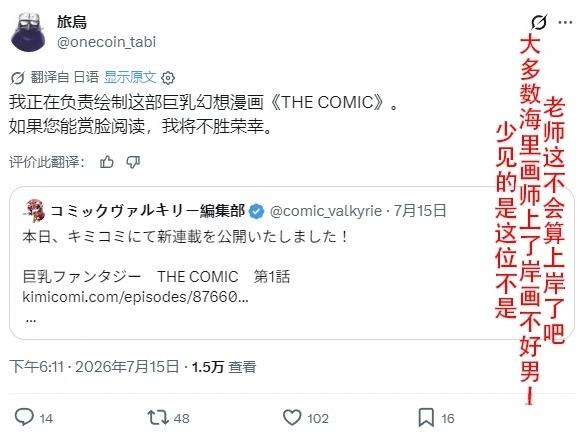
Task: Click the blue verified badge
Action: coord(256,211)
